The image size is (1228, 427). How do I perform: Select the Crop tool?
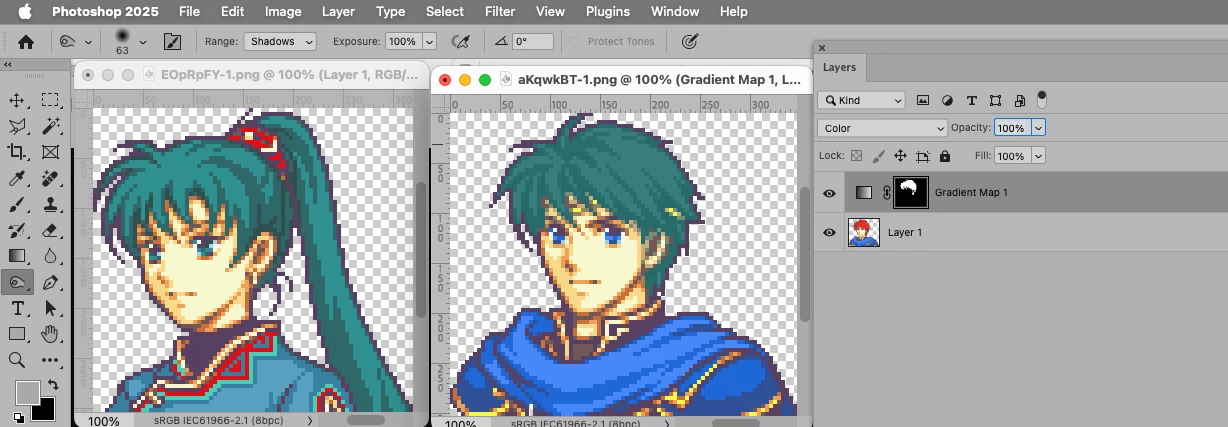click(17, 152)
